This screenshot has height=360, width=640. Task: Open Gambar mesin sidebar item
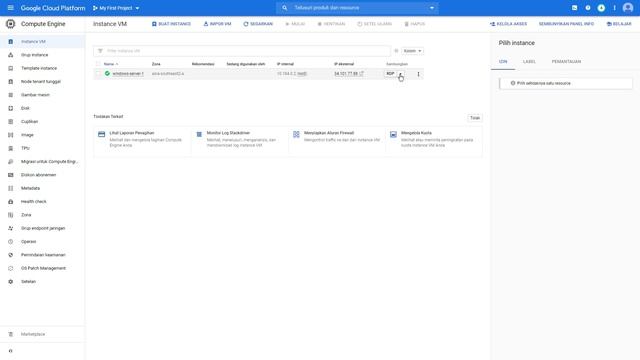click(x=42, y=95)
